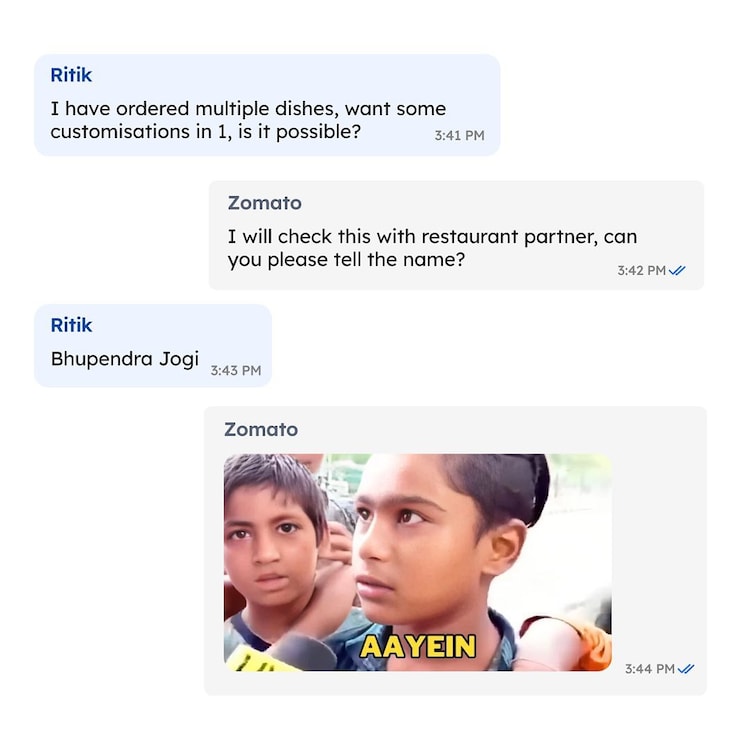Click the grey bubble area beside the meme image

point(658,550)
